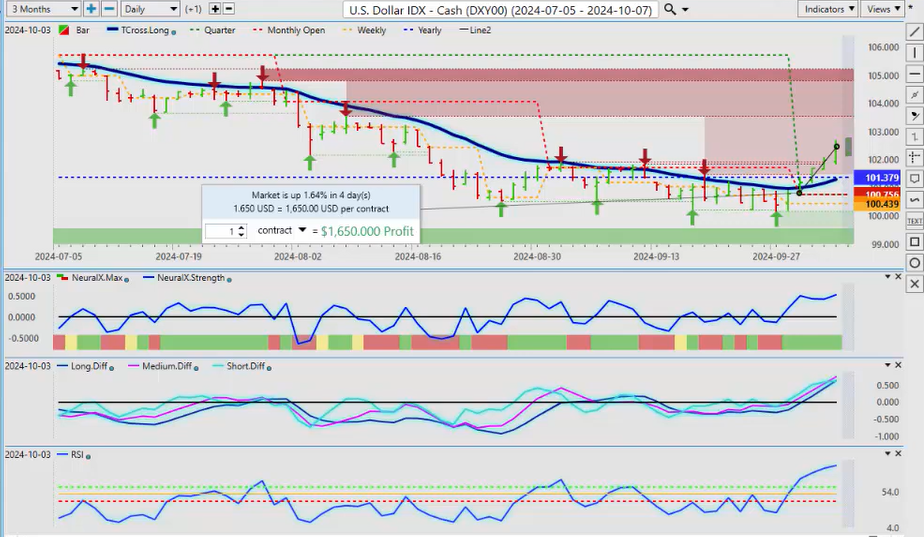Click the NeuralX.Strength legend label

[x=191, y=278]
